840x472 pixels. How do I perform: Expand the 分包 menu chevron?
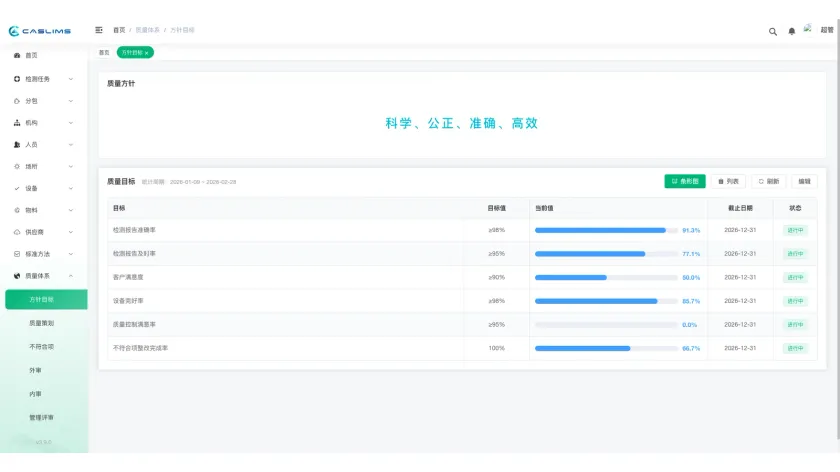click(x=71, y=101)
